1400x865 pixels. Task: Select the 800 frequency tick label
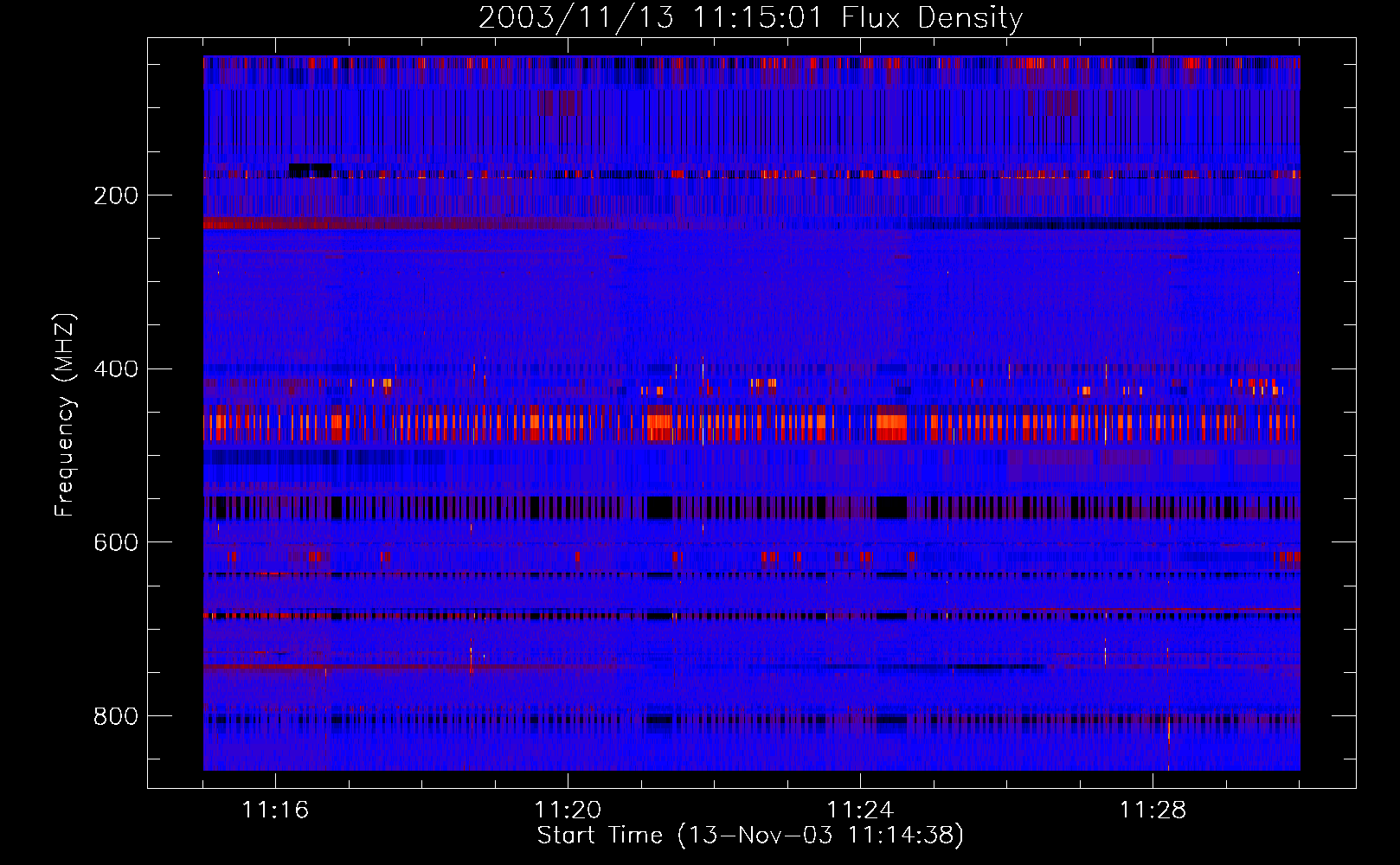[x=116, y=716]
